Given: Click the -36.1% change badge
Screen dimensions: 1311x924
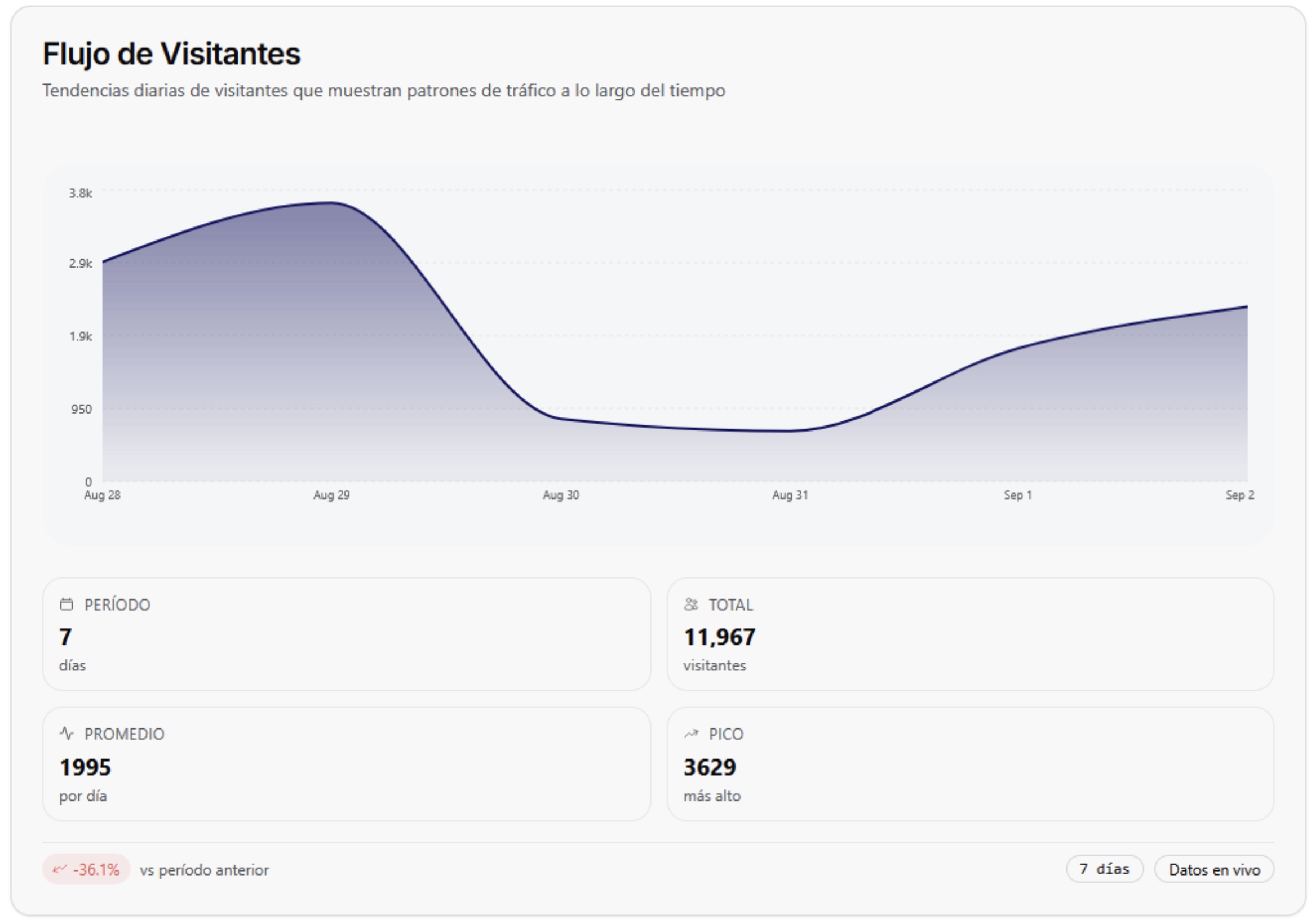Looking at the screenshot, I should pyautogui.click(x=86, y=869).
